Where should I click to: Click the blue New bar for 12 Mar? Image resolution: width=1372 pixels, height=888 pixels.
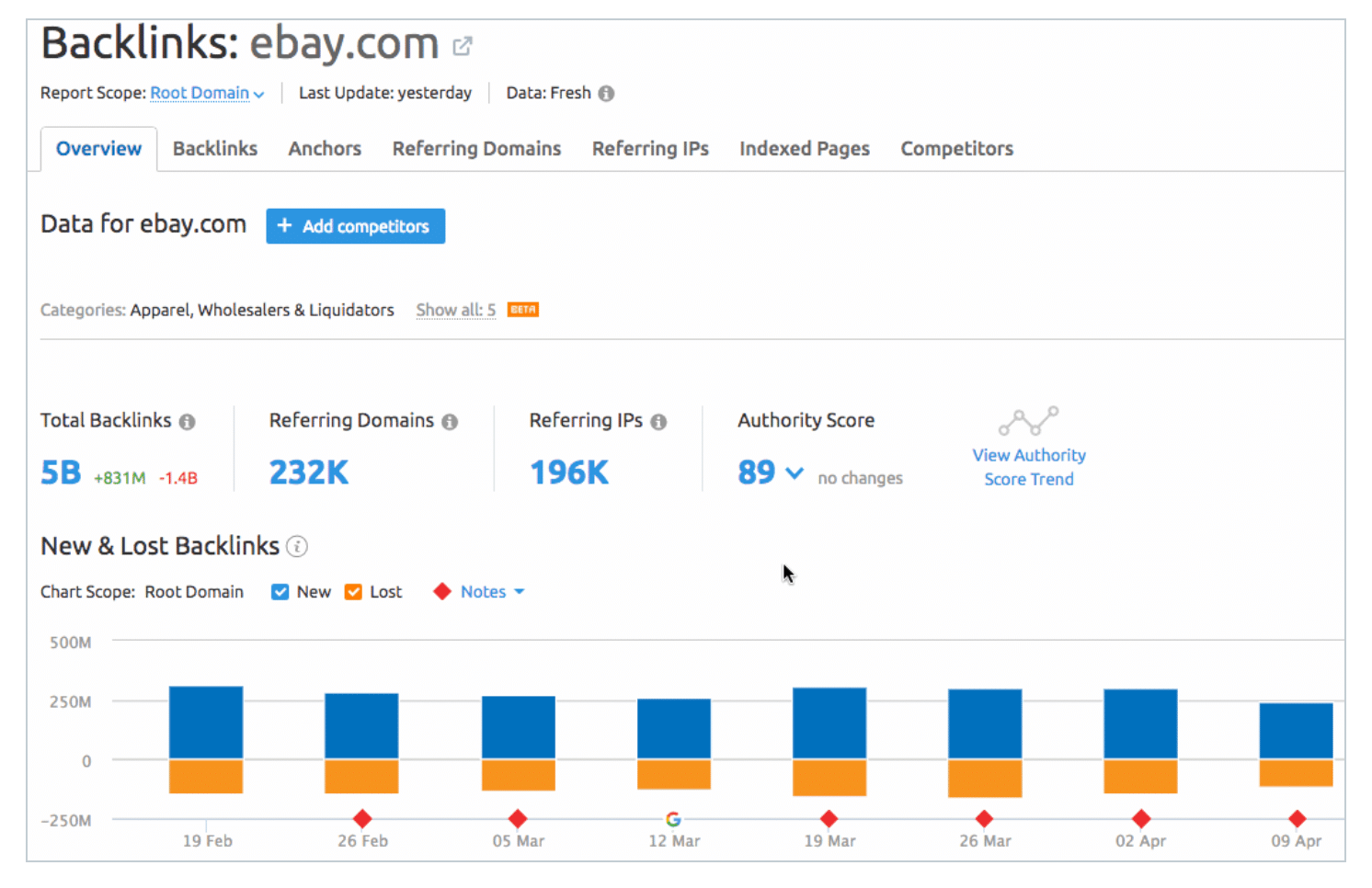pos(674,729)
